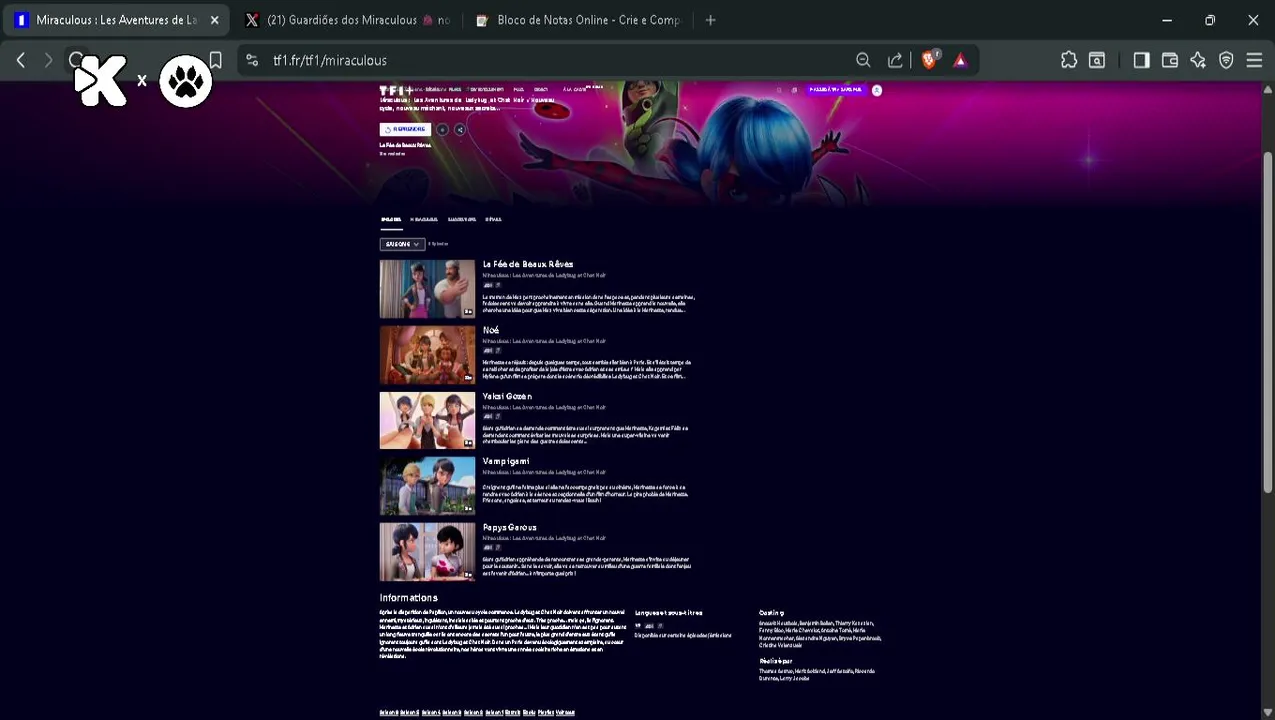
Task: Click the Vampigami episode title
Action: tap(506, 462)
